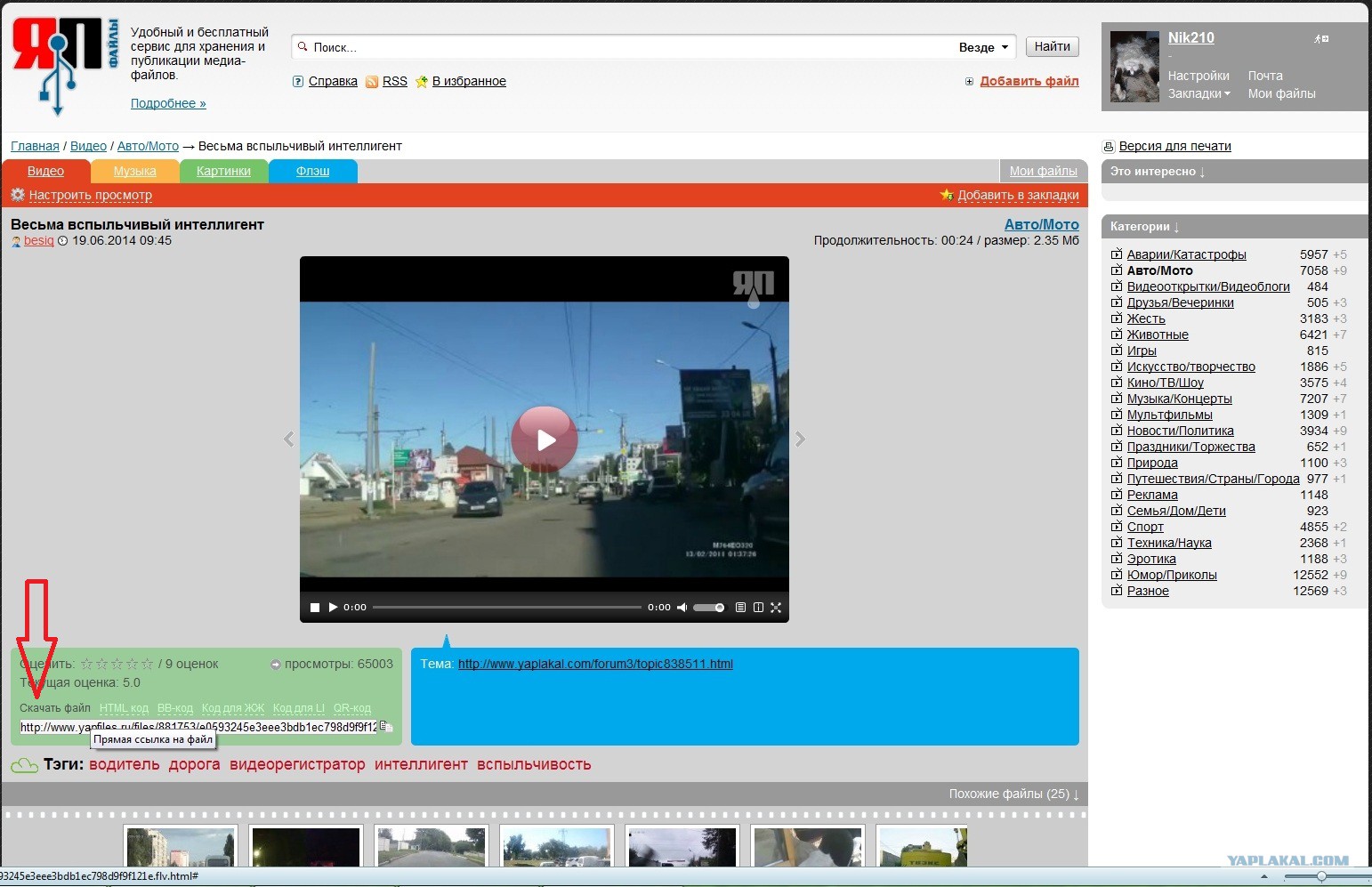The image size is (1372, 887).
Task: Click the RSS feed orange icon
Action: (372, 82)
